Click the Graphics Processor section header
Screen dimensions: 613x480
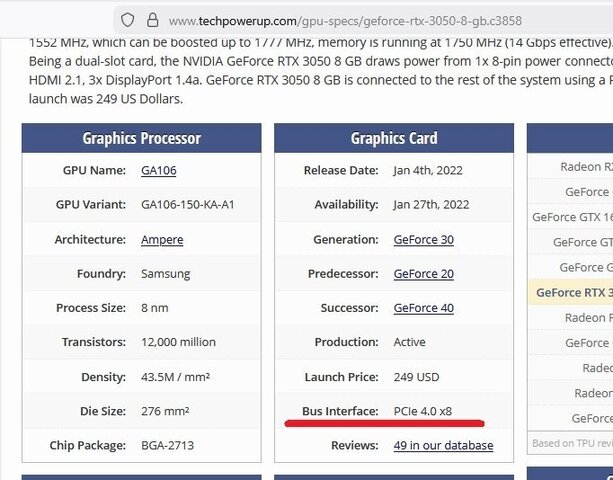tap(141, 139)
